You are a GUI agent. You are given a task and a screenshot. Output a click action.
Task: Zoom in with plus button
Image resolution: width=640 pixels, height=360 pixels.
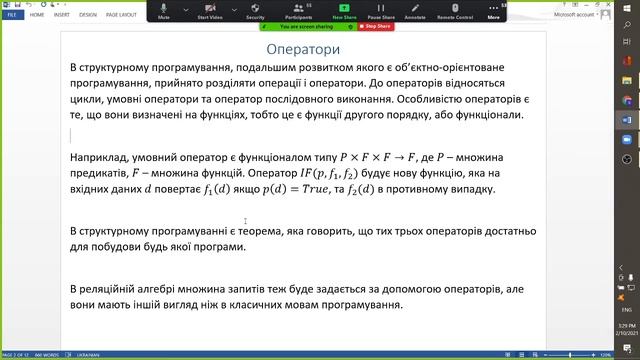(x=593, y=355)
